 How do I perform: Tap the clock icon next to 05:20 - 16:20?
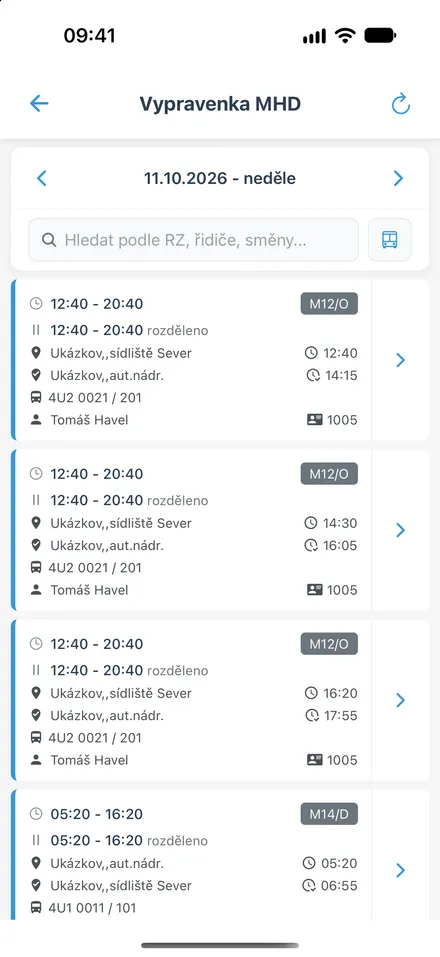point(36,814)
